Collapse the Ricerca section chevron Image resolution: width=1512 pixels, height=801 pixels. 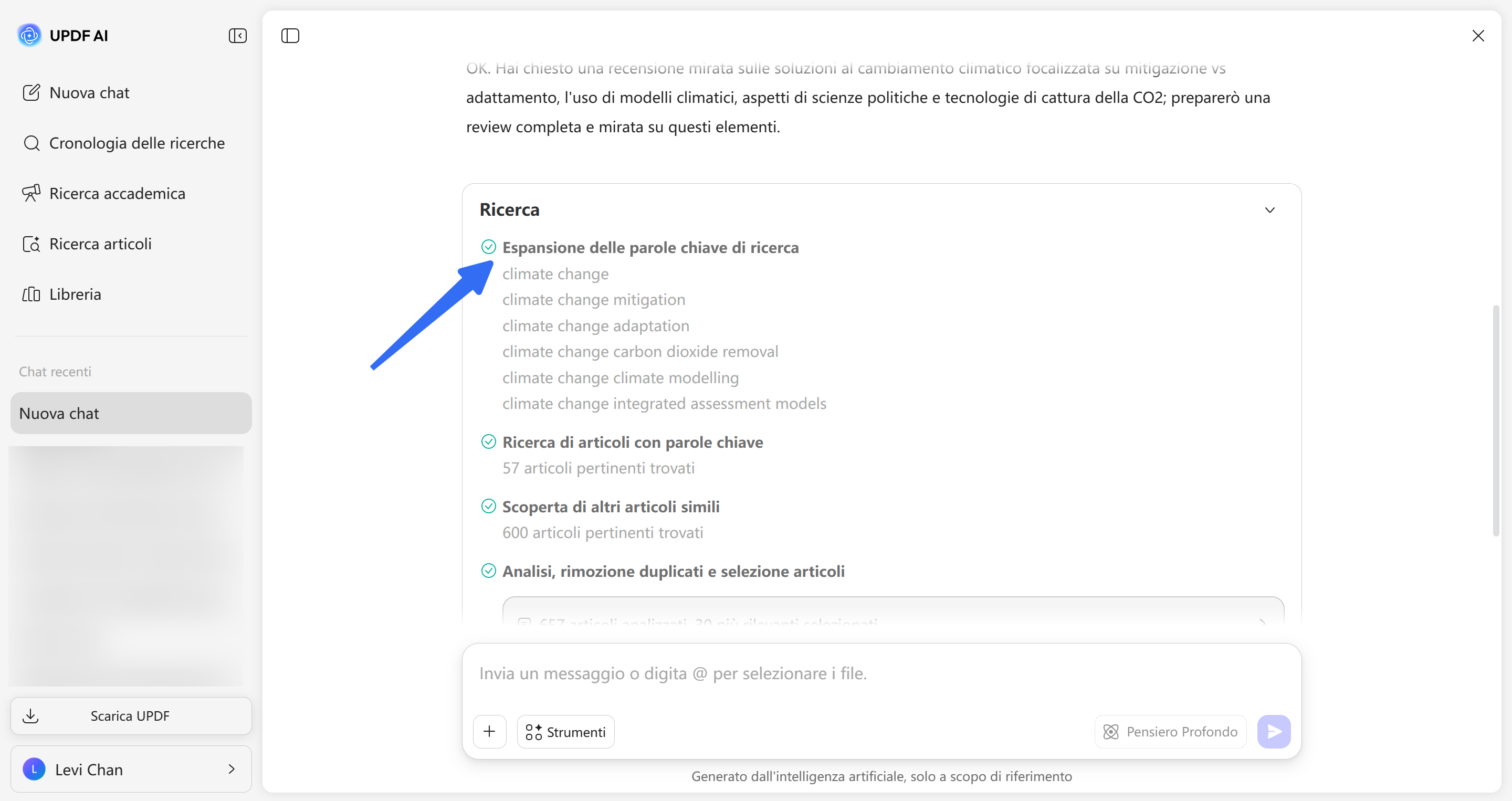tap(1269, 210)
